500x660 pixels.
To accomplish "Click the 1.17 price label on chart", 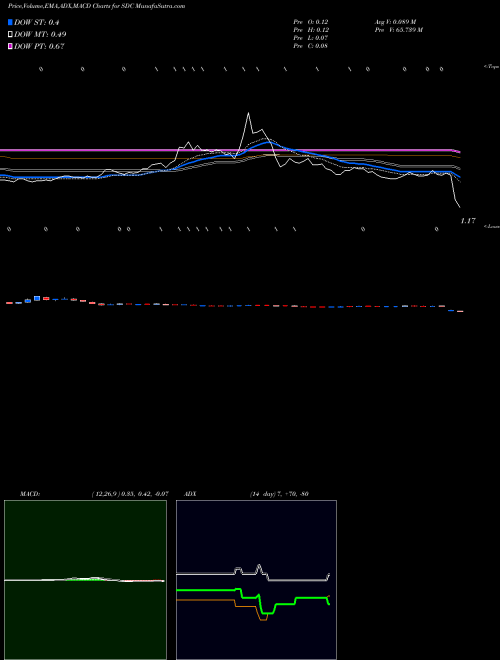I will tap(468, 221).
